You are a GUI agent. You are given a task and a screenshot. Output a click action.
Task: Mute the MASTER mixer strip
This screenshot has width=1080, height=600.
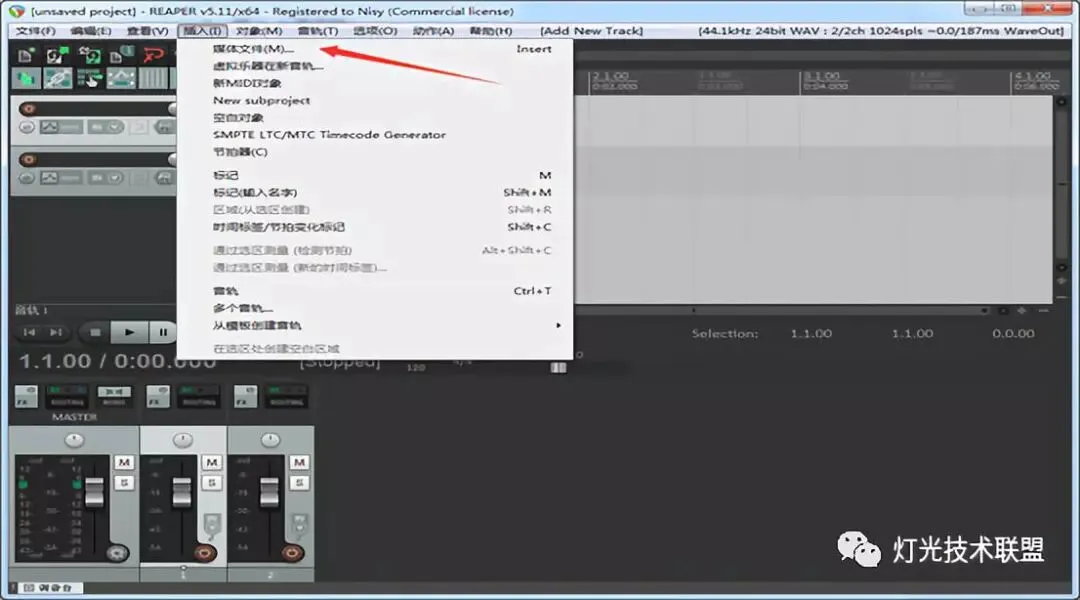(124, 462)
